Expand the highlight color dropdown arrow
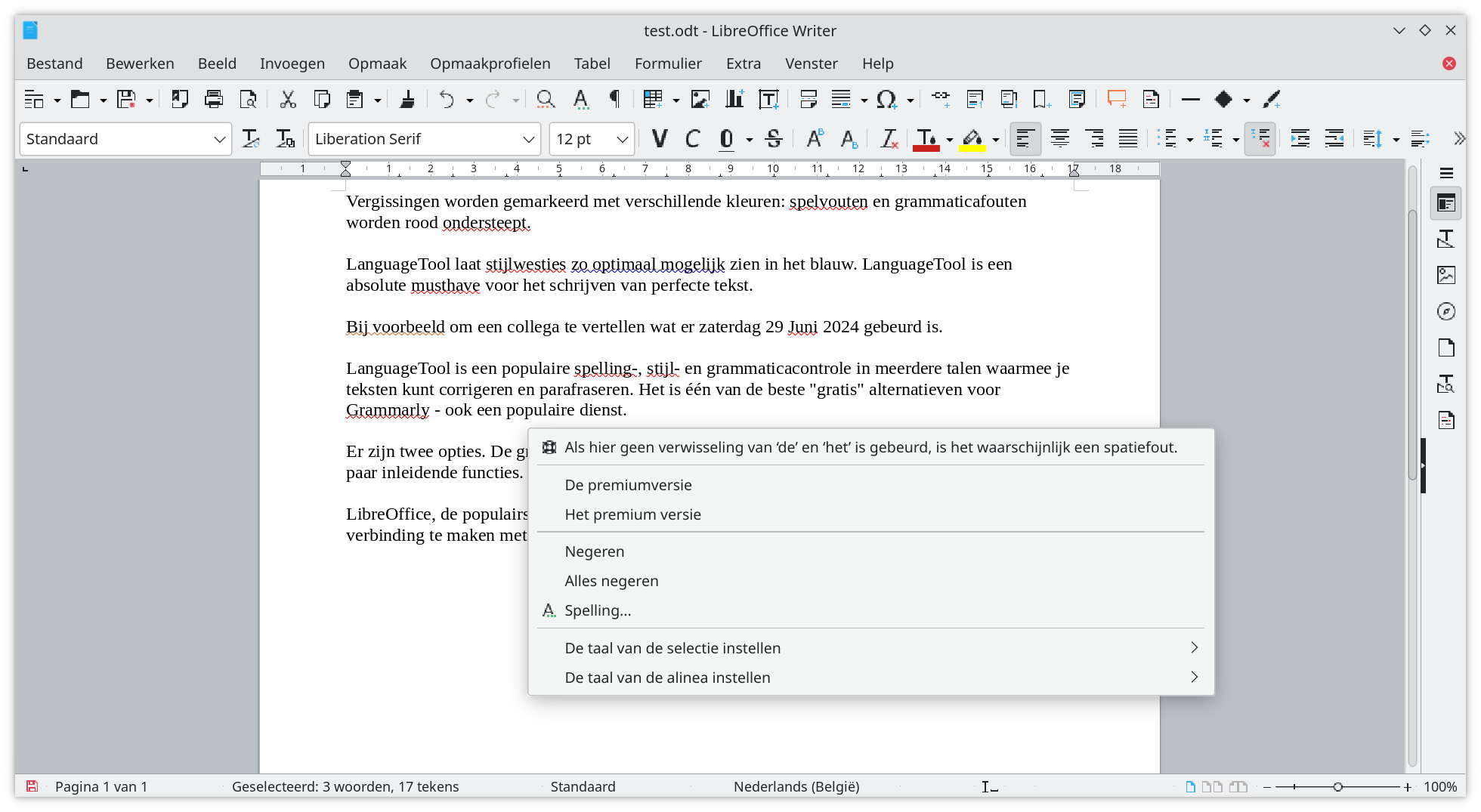Viewport: 1481px width, 812px height. 996,140
